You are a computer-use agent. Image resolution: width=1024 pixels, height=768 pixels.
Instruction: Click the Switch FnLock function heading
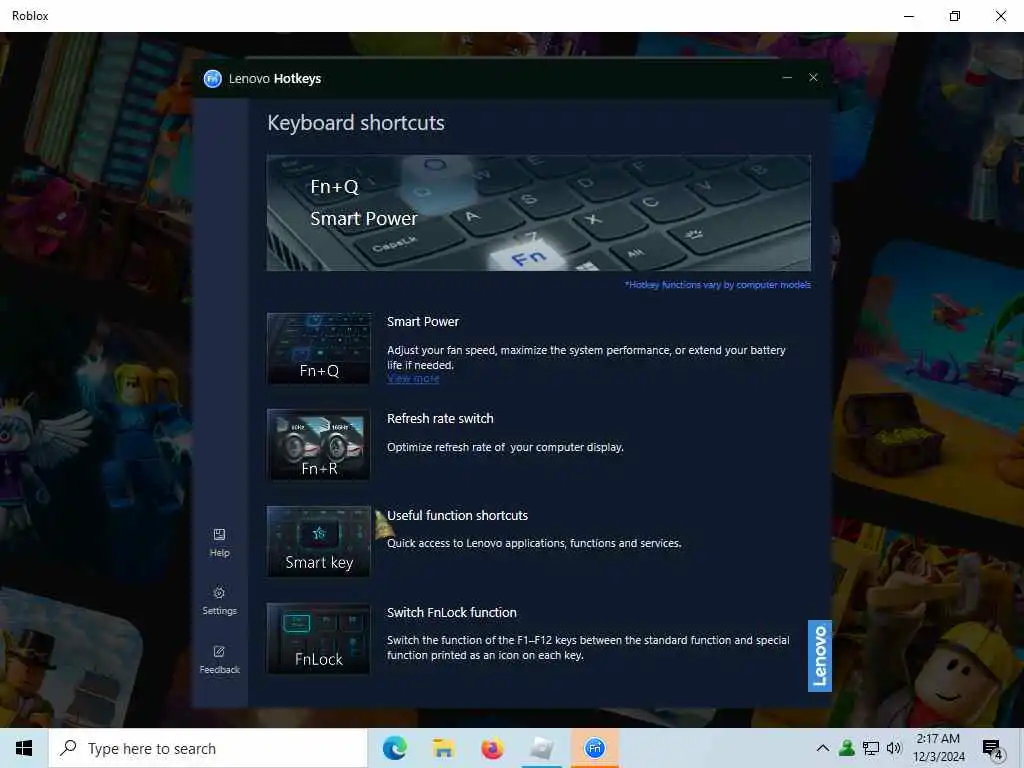tap(451, 613)
